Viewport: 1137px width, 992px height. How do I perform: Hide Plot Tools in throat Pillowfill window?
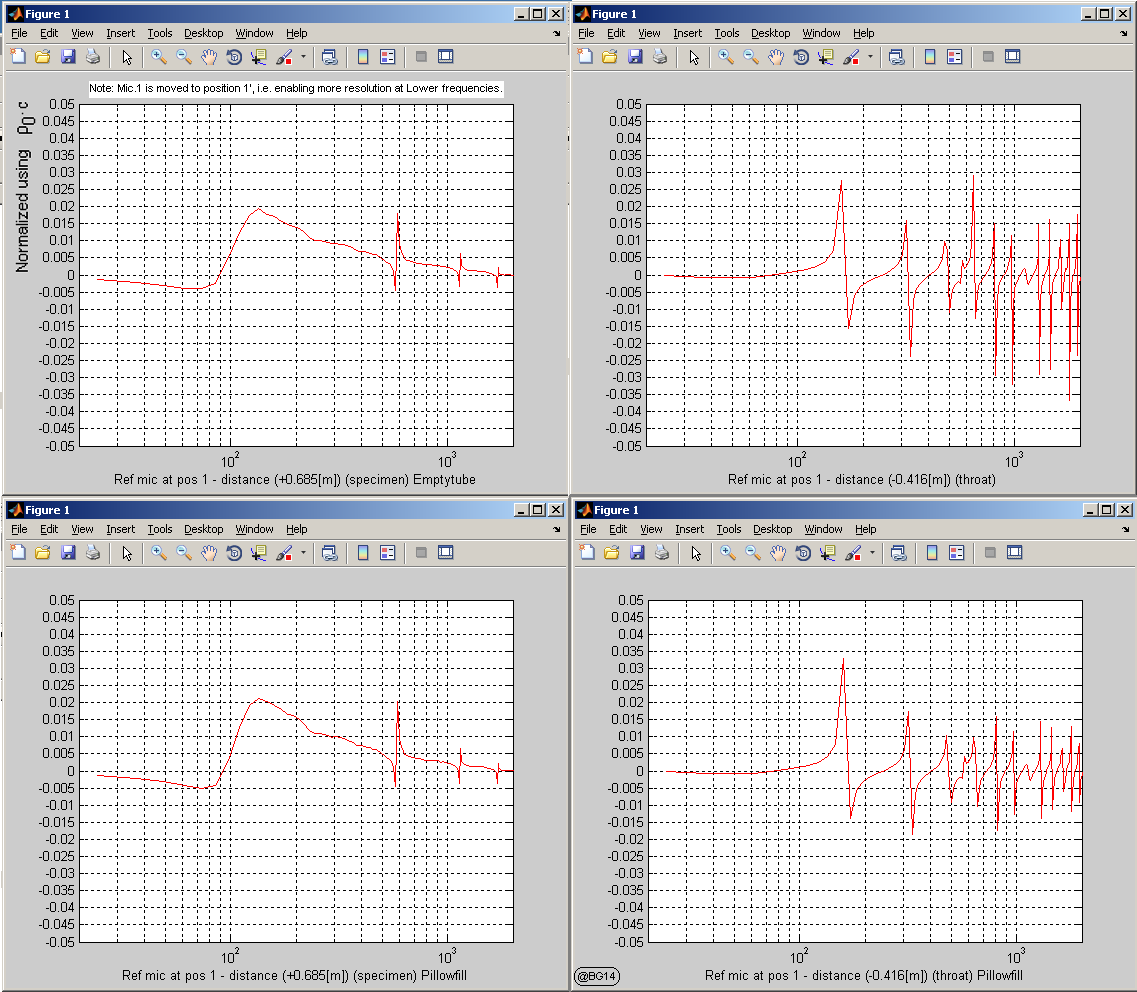click(991, 553)
